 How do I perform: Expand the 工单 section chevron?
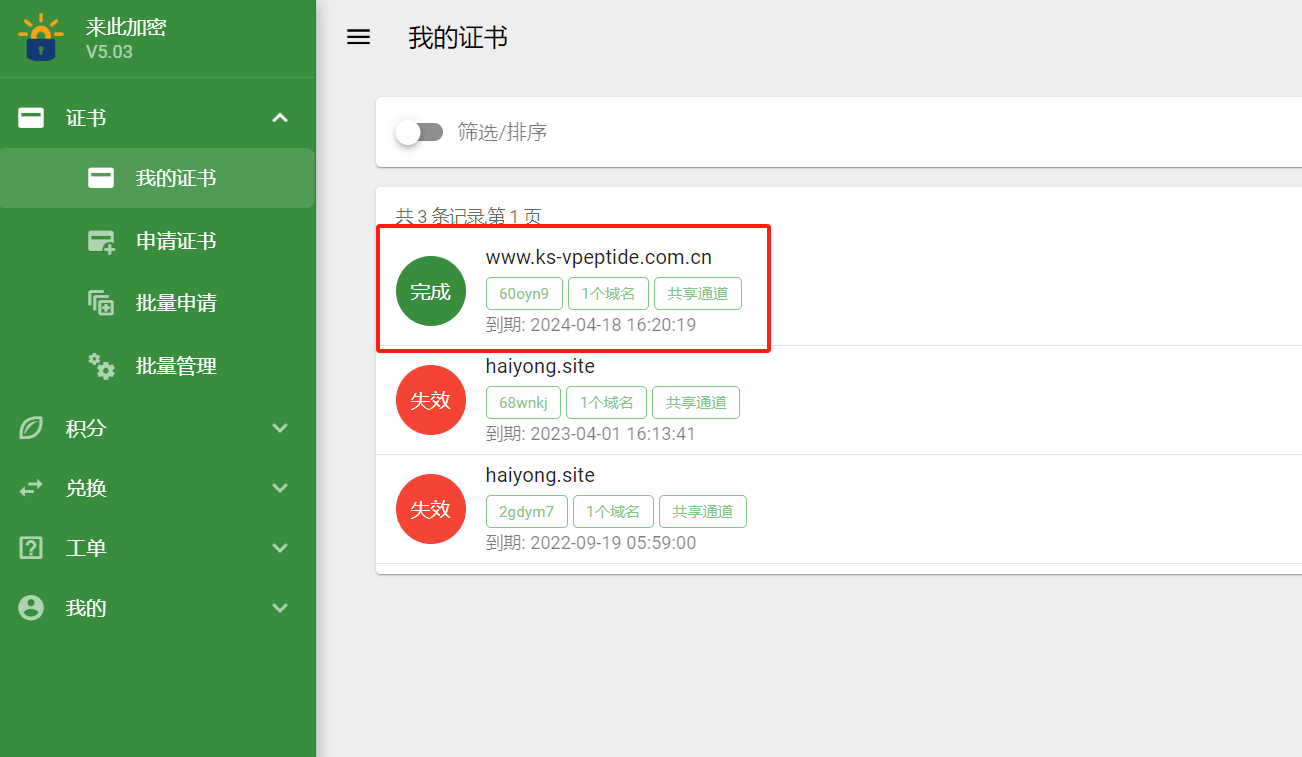[x=280, y=548]
